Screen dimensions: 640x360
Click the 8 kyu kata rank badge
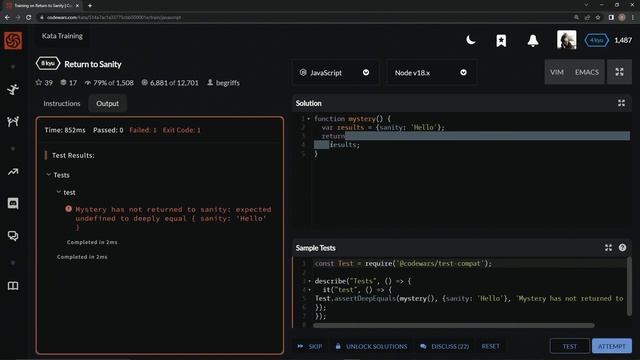(48, 64)
